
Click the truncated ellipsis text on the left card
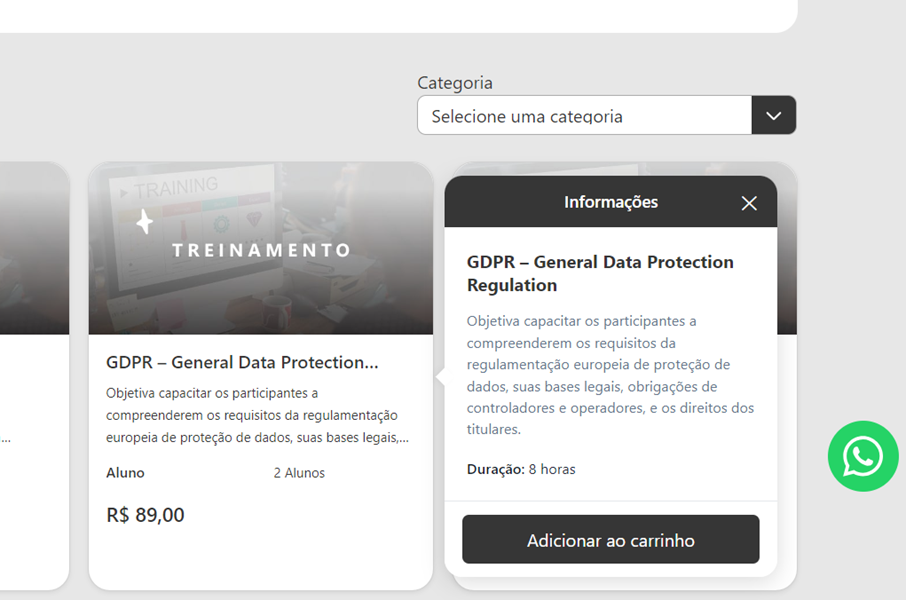pyautogui.click(x=6, y=438)
